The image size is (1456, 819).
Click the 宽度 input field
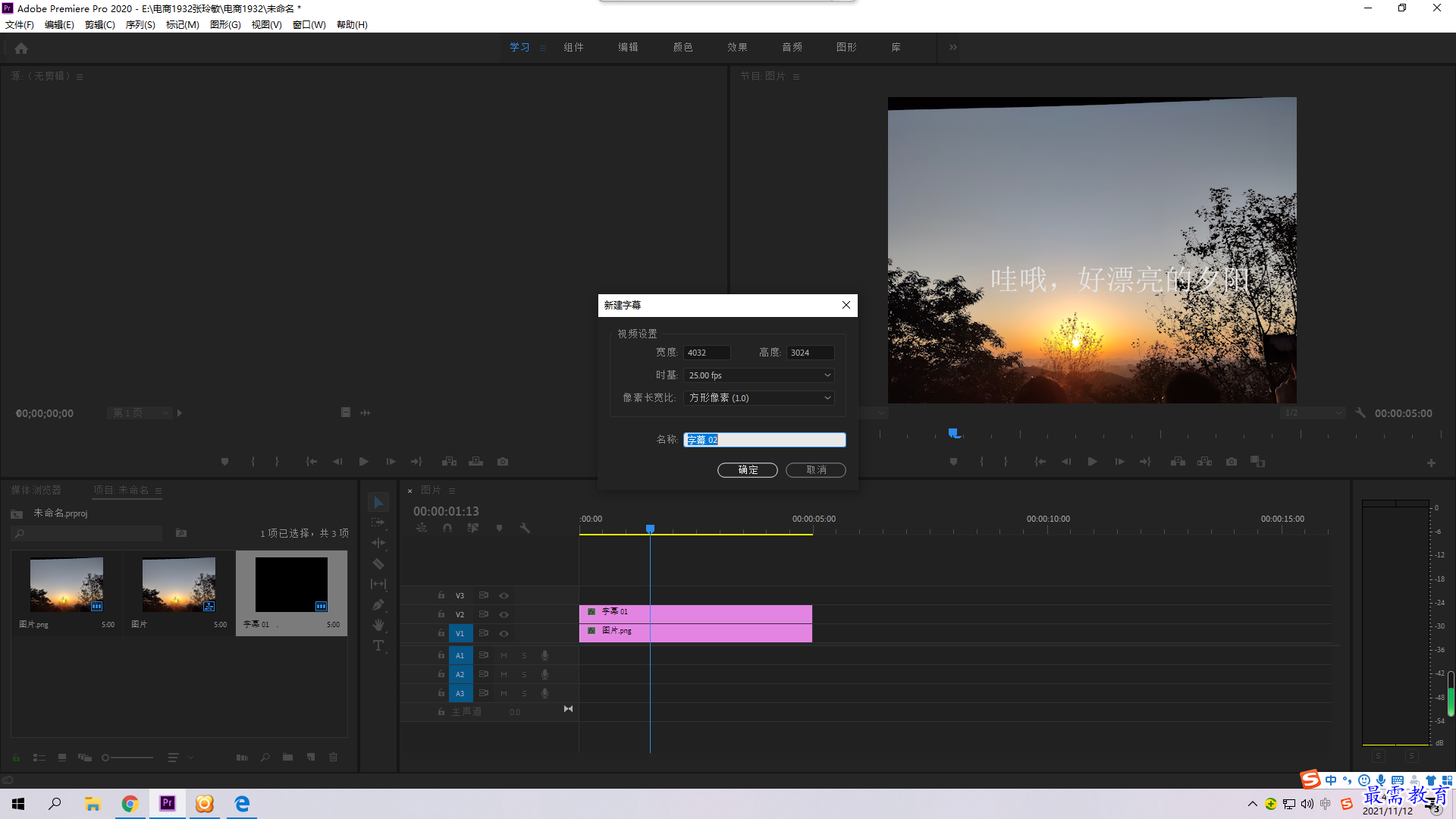pos(707,353)
